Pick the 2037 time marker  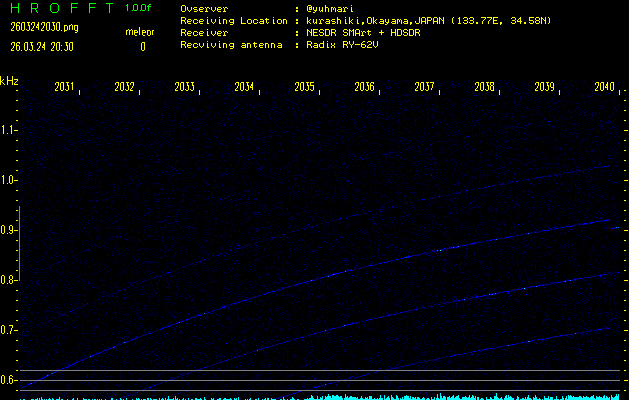(424, 88)
